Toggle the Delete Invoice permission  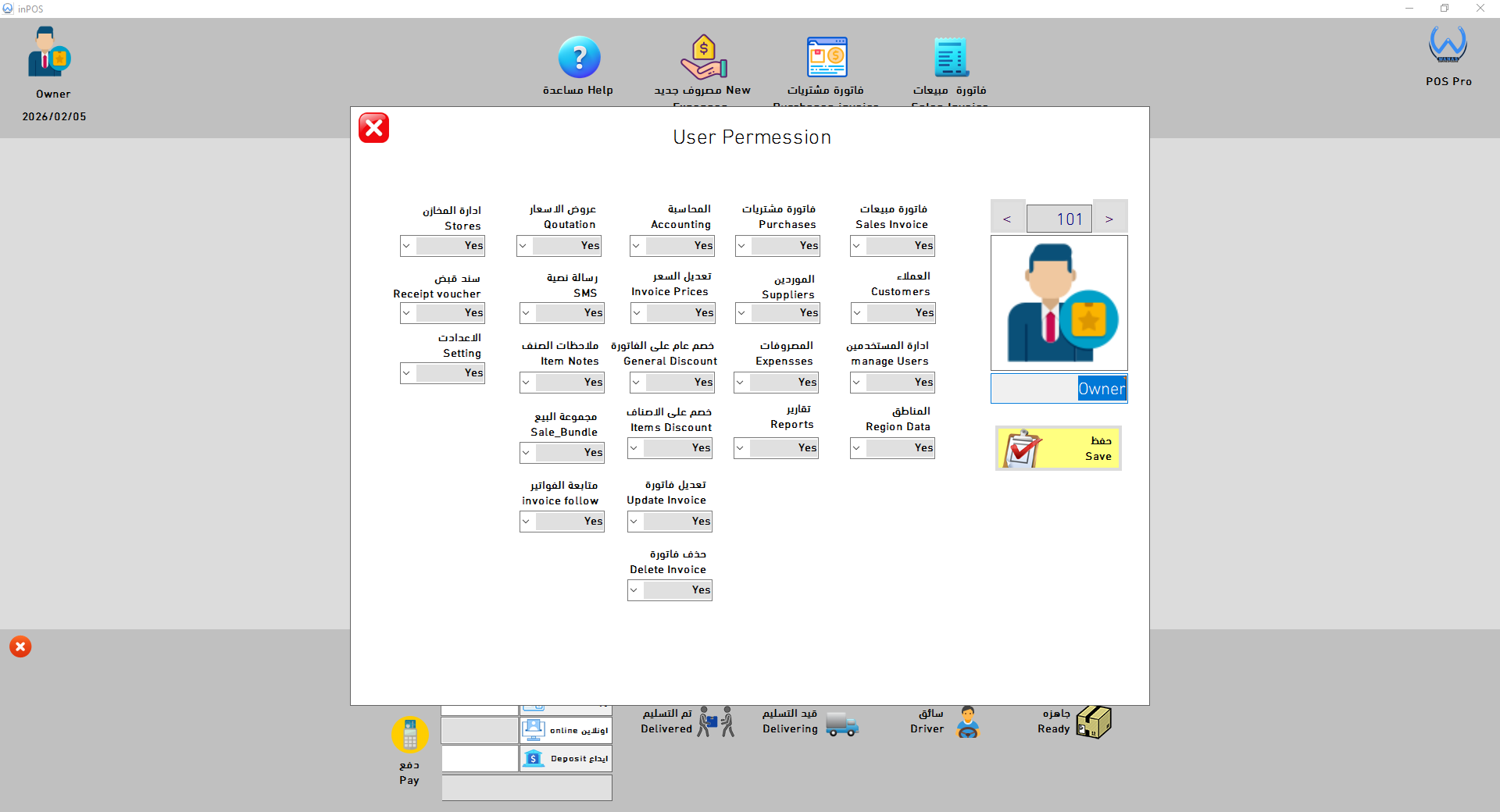(670, 589)
